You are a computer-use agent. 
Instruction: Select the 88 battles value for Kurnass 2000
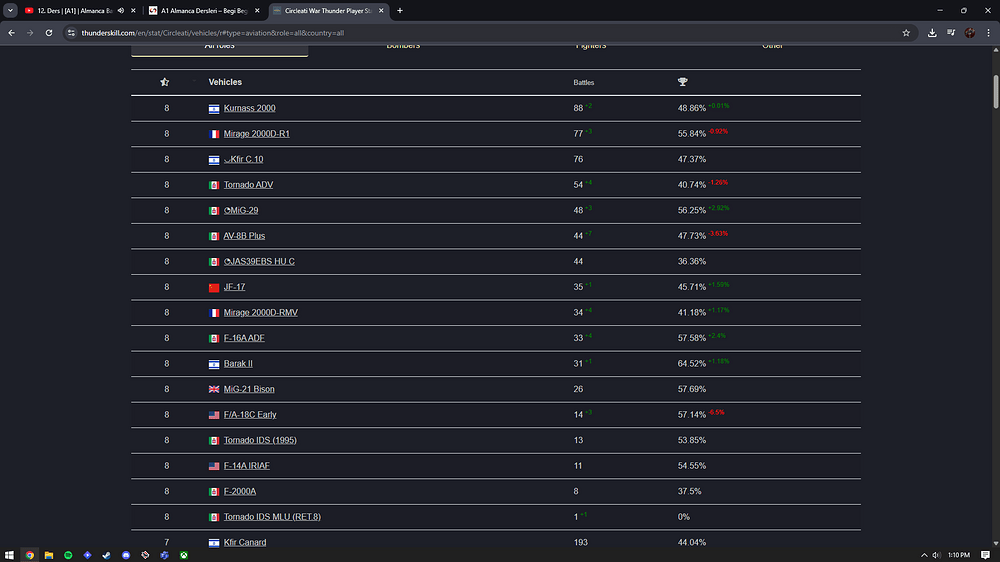[x=578, y=108]
